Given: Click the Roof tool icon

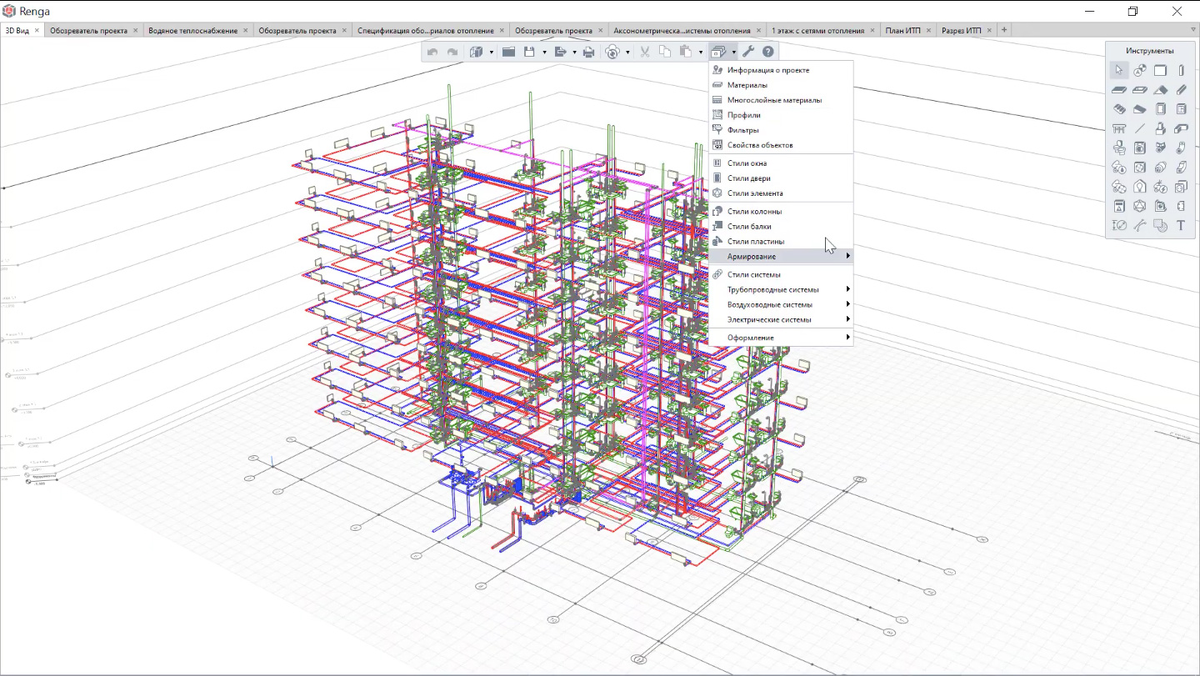Looking at the screenshot, I should click(1160, 90).
